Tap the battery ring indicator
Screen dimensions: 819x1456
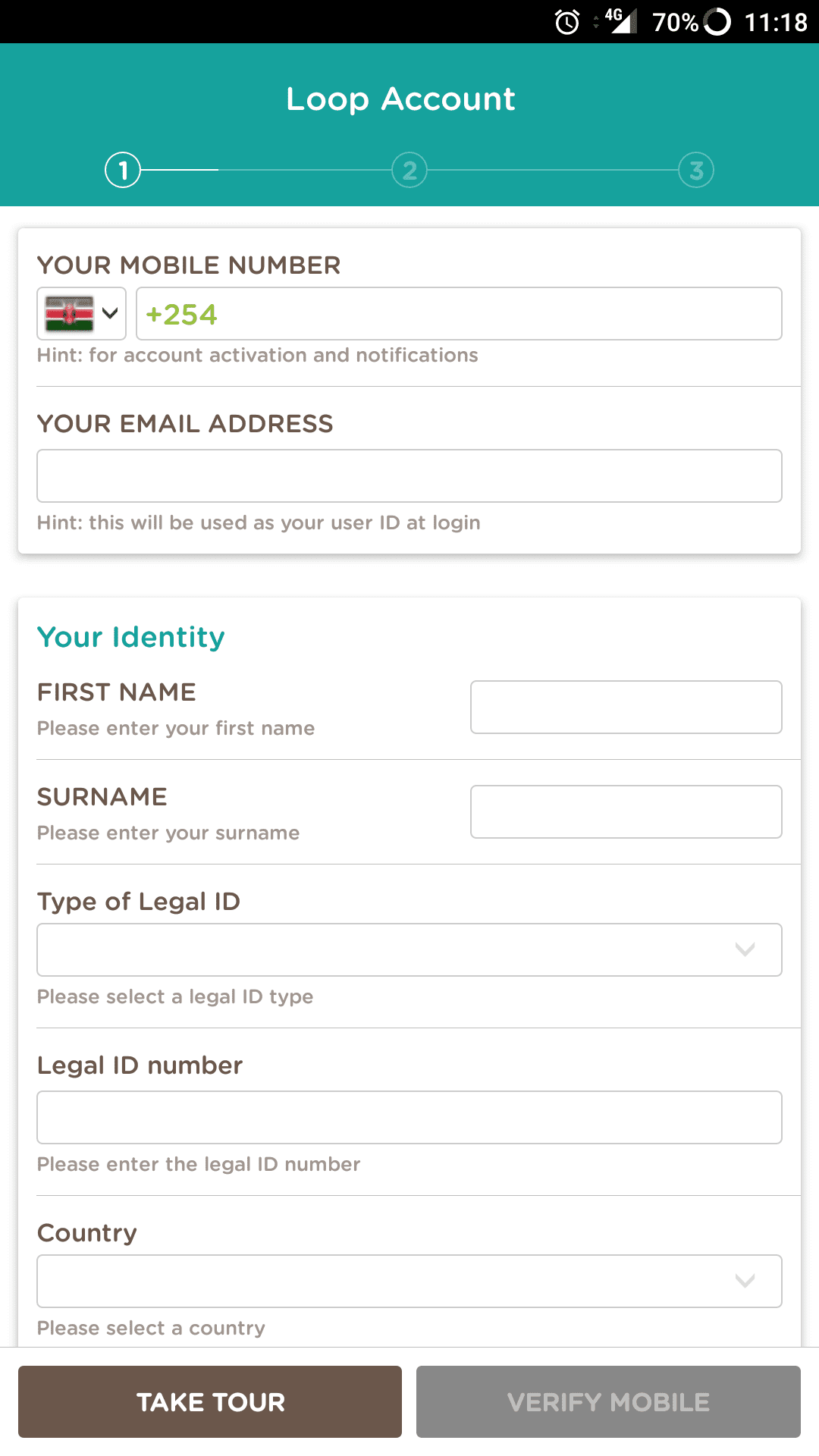[x=717, y=21]
